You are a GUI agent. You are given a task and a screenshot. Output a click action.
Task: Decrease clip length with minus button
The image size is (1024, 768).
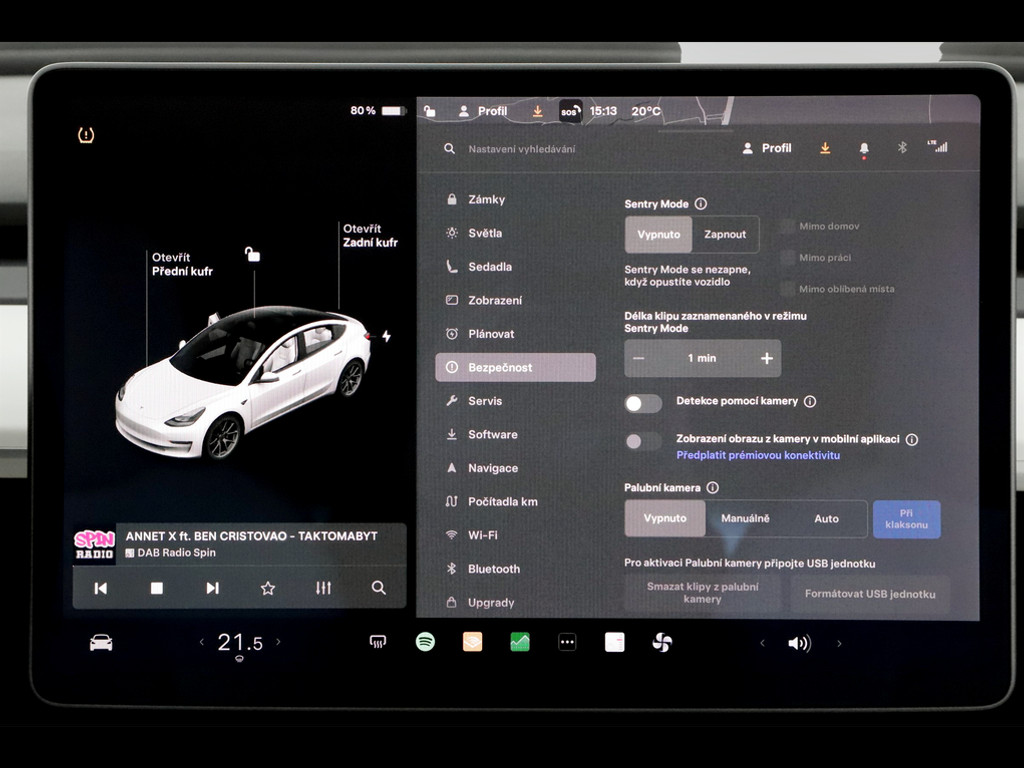[x=639, y=359]
